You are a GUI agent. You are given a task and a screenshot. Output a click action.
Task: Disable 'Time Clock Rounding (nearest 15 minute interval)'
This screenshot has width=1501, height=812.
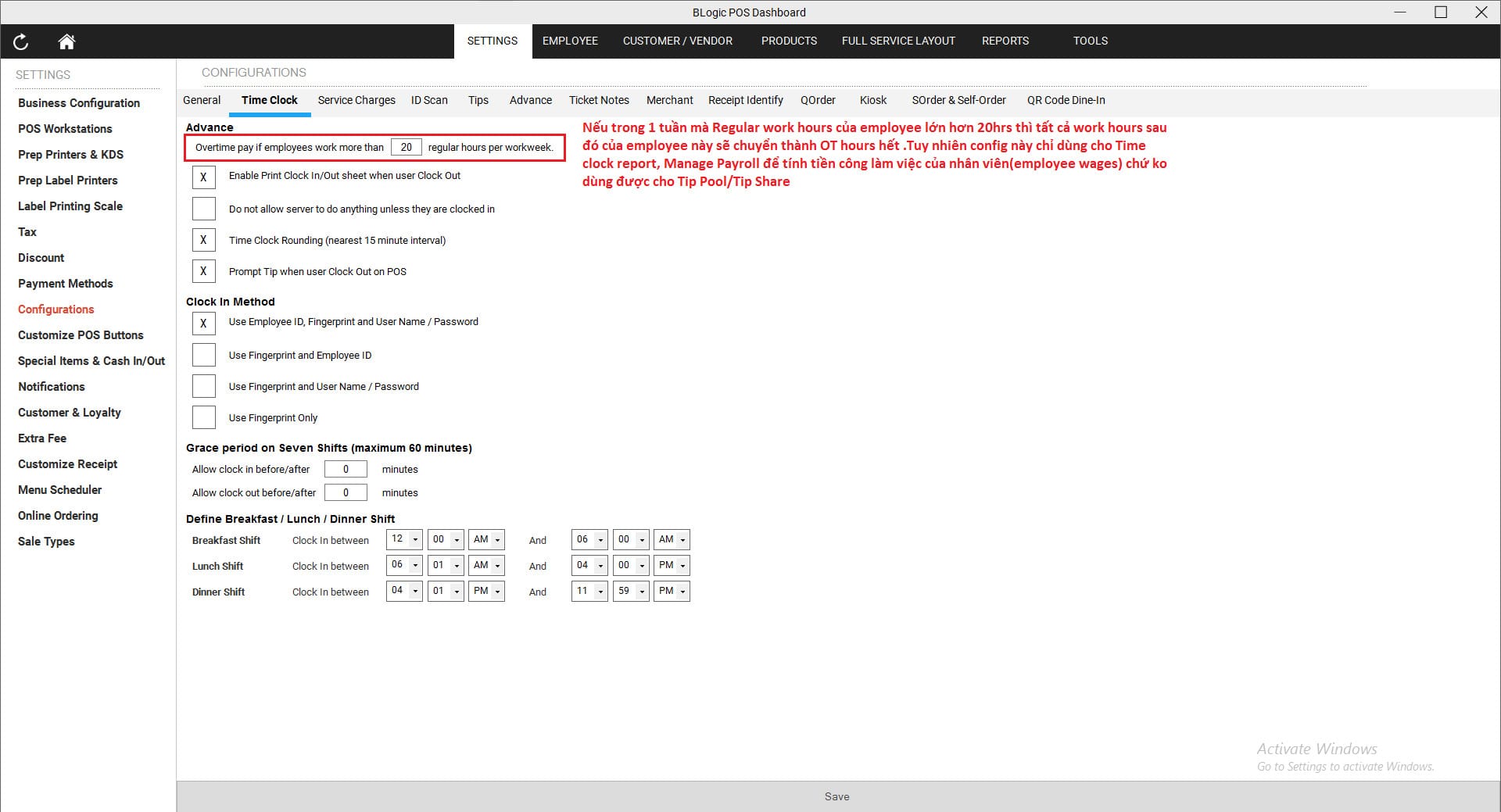203,240
